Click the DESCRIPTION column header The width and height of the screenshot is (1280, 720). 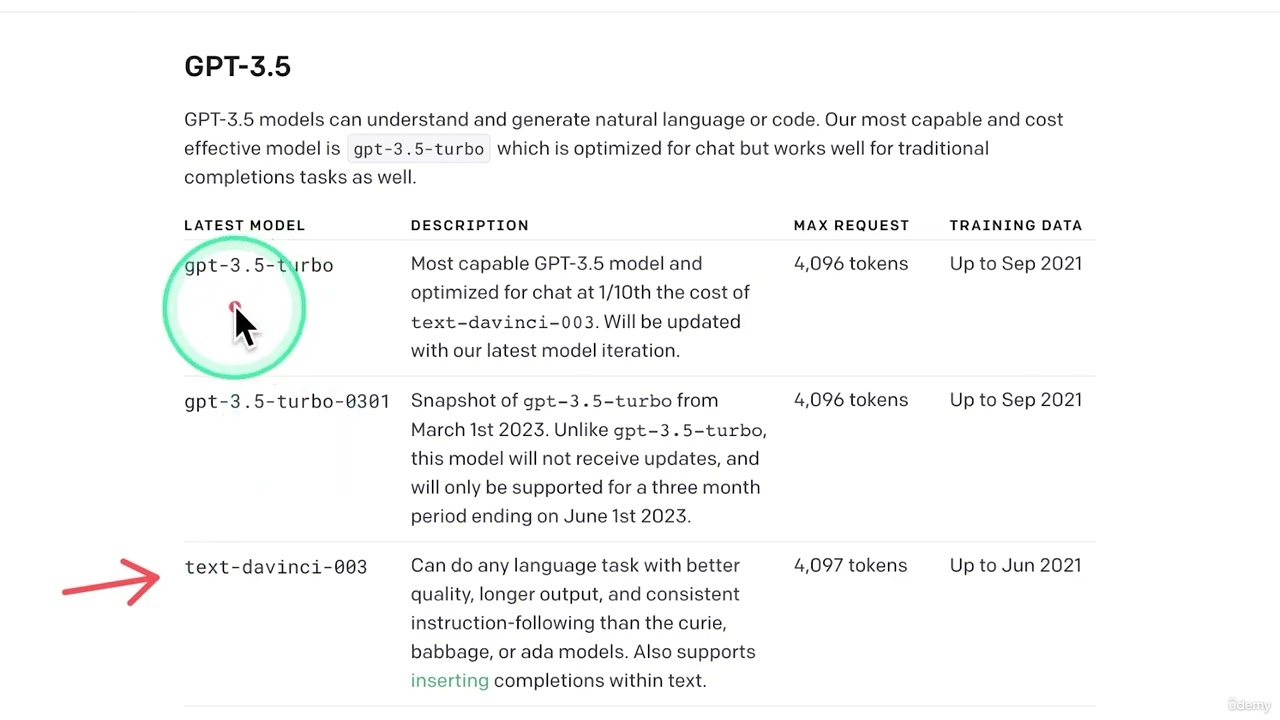coord(470,225)
